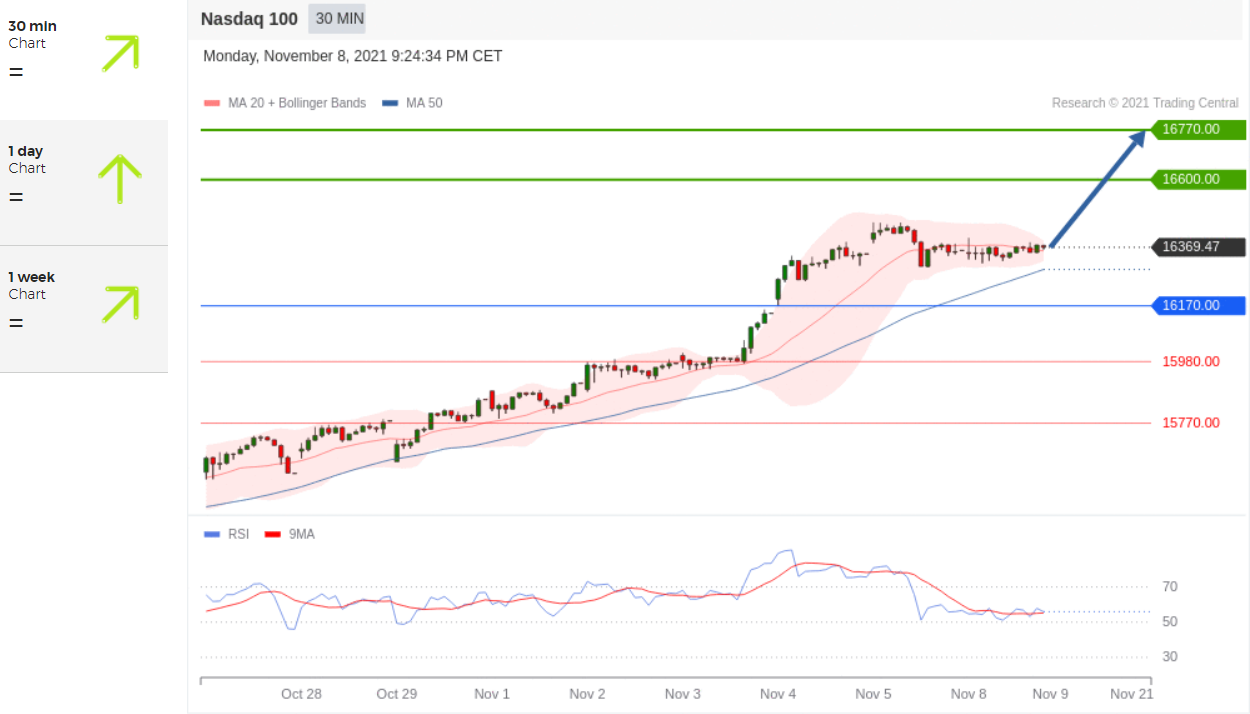Click the 16770.00 green resistance label

pyautogui.click(x=1198, y=129)
